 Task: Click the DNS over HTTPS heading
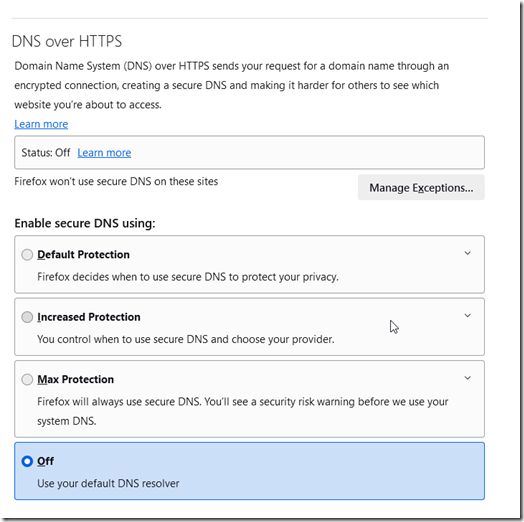(x=67, y=41)
